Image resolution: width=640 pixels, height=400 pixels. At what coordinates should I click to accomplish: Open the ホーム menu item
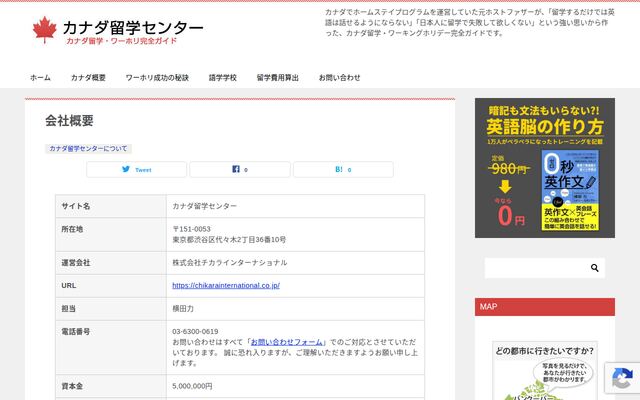pos(40,78)
